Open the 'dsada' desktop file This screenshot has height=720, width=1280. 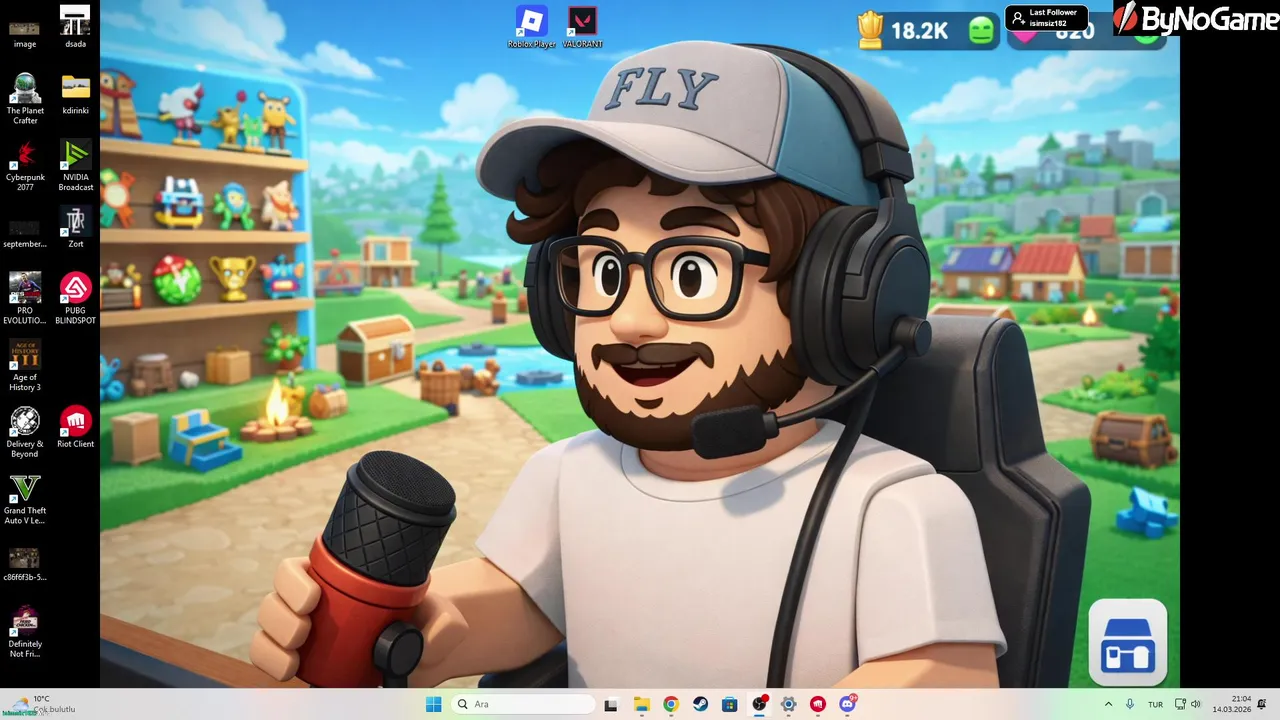coord(75,28)
